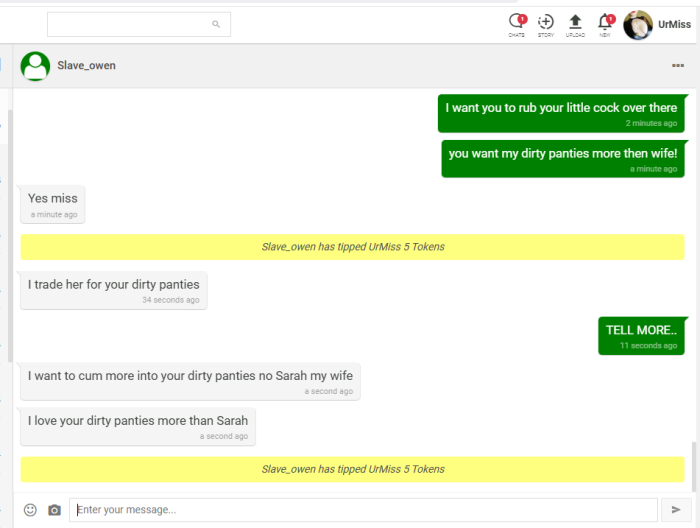Click the first yellow tip notification banner

352,247
